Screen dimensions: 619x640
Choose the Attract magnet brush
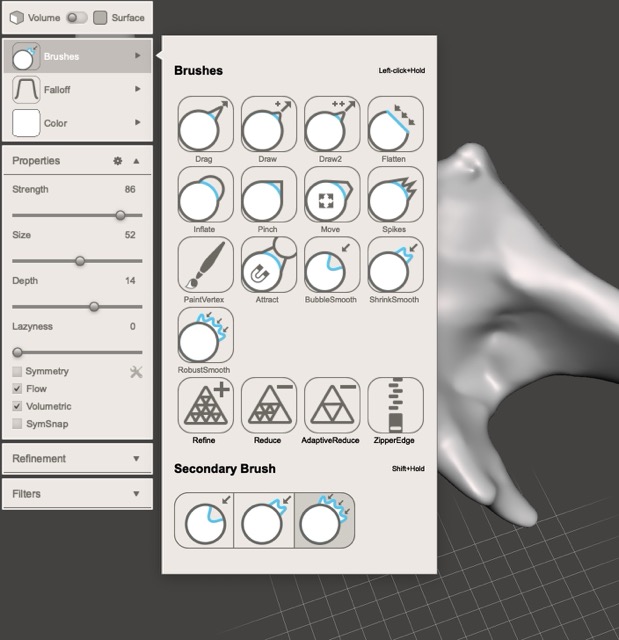point(268,265)
